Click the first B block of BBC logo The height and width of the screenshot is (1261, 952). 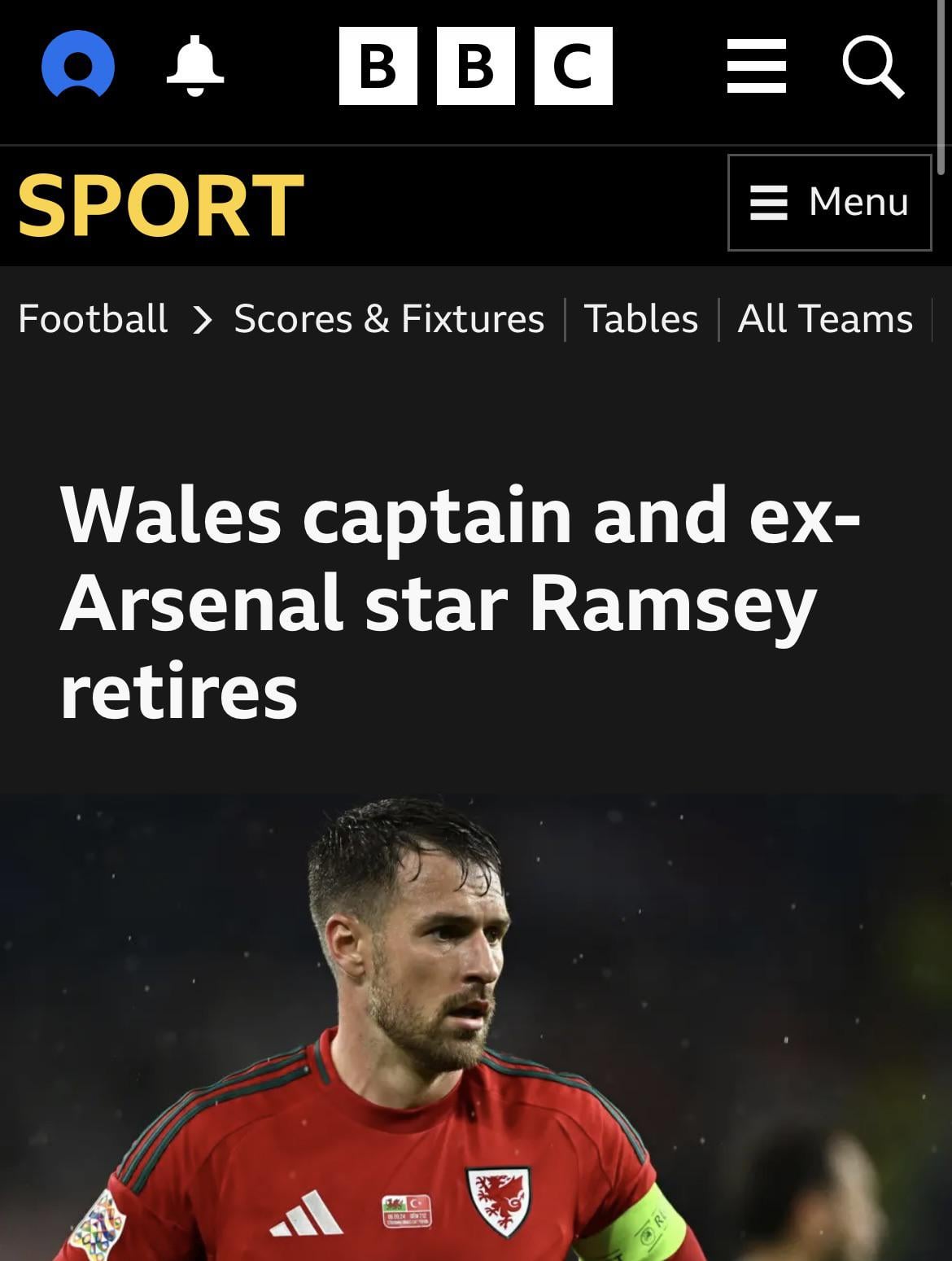pyautogui.click(x=378, y=66)
